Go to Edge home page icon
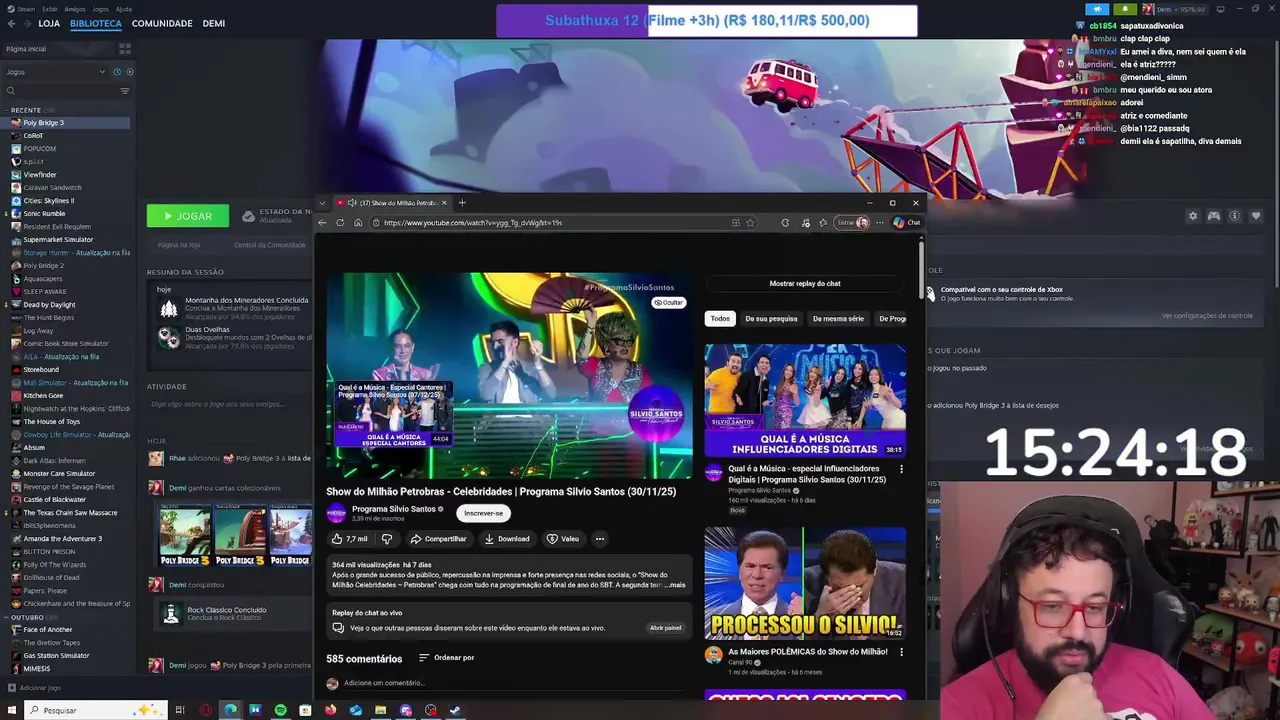 pos(358,223)
